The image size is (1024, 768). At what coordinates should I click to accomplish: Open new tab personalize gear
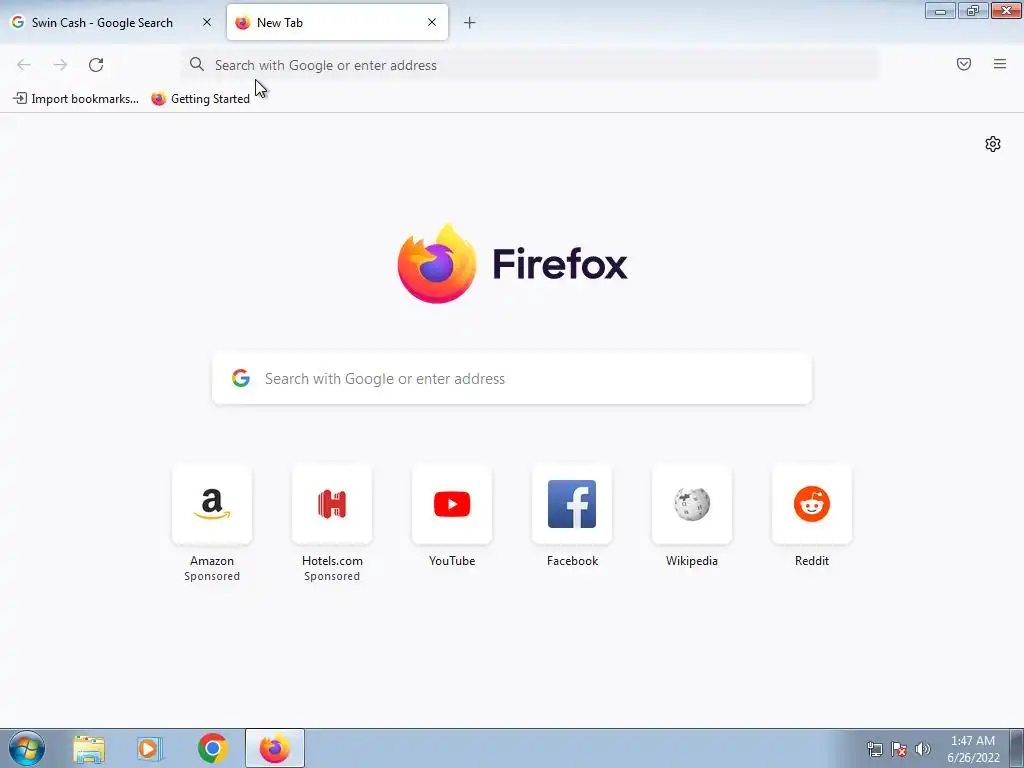(x=993, y=144)
